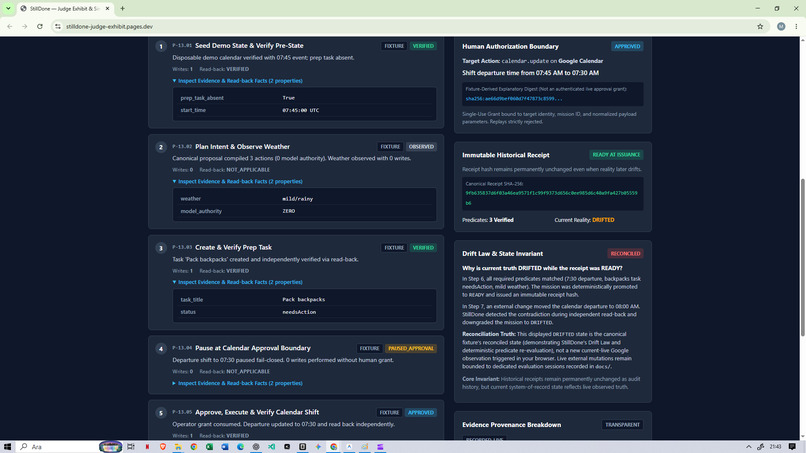Open Task View on the taskbar
806x453 pixels.
[131, 447]
